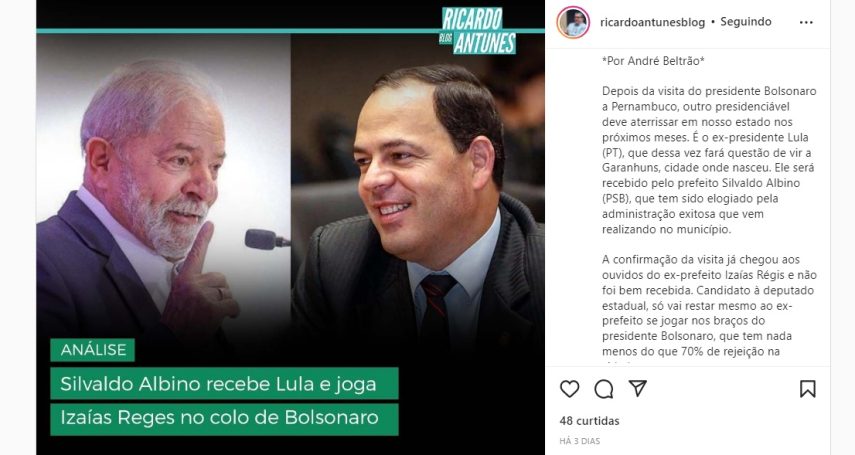Share the post via paper plane icon
855x455 pixels.
pyautogui.click(x=637, y=388)
